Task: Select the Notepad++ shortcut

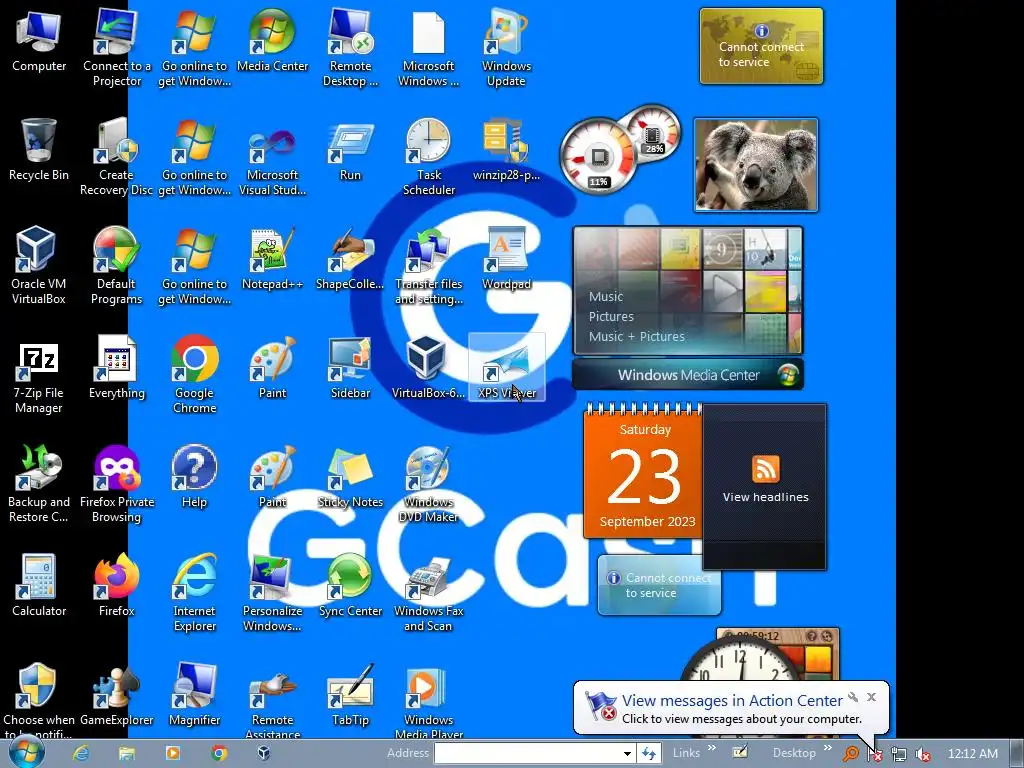Action: pyautogui.click(x=272, y=259)
